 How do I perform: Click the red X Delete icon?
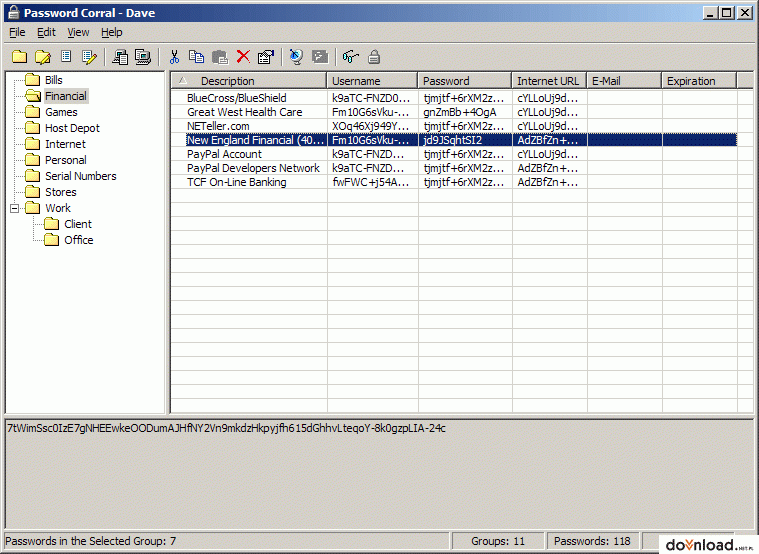[x=243, y=57]
